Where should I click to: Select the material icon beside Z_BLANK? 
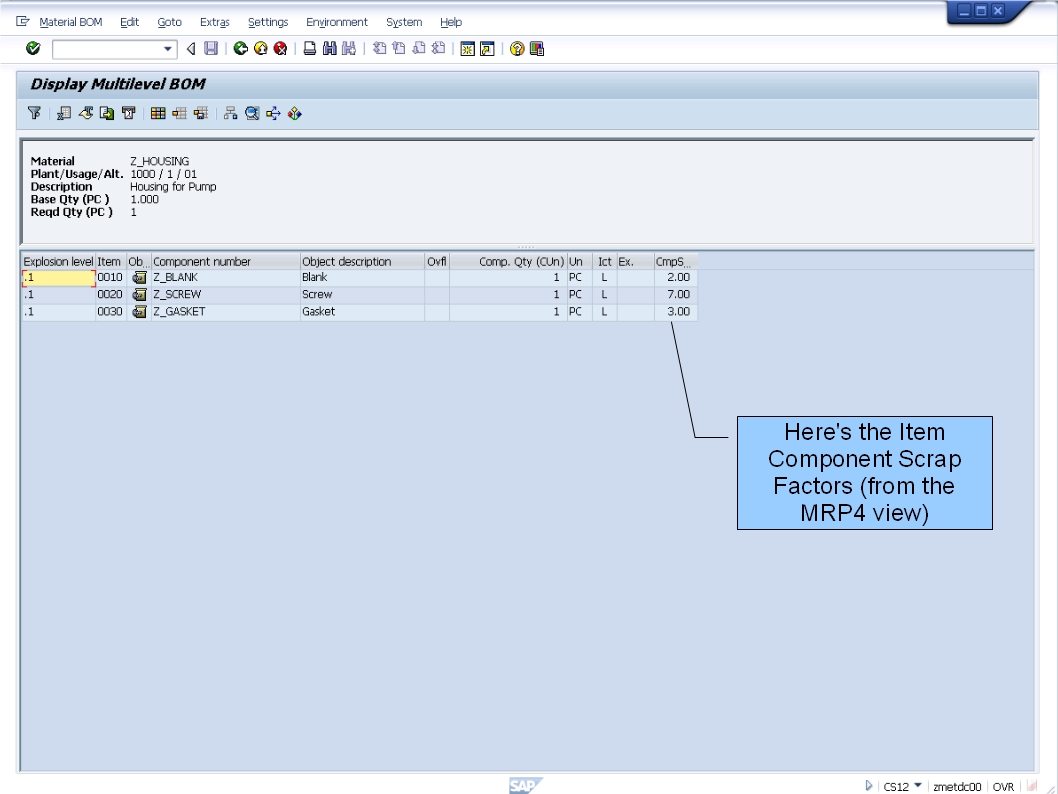(139, 276)
